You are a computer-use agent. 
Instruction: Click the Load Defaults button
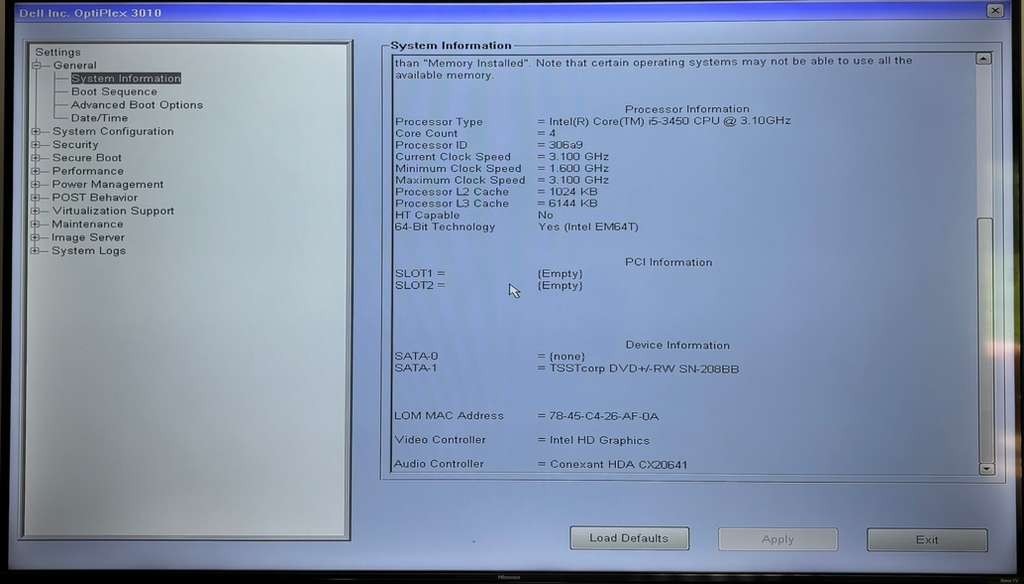(630, 538)
